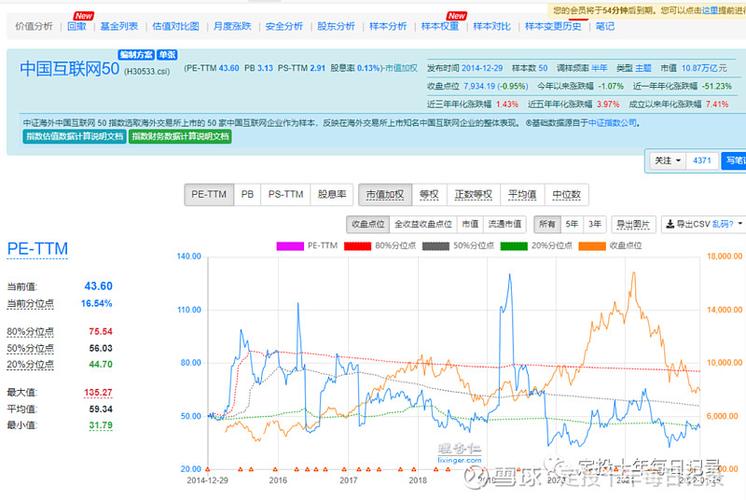Click the 导出图片 button
This screenshot has height=500, width=746.
click(x=633, y=225)
